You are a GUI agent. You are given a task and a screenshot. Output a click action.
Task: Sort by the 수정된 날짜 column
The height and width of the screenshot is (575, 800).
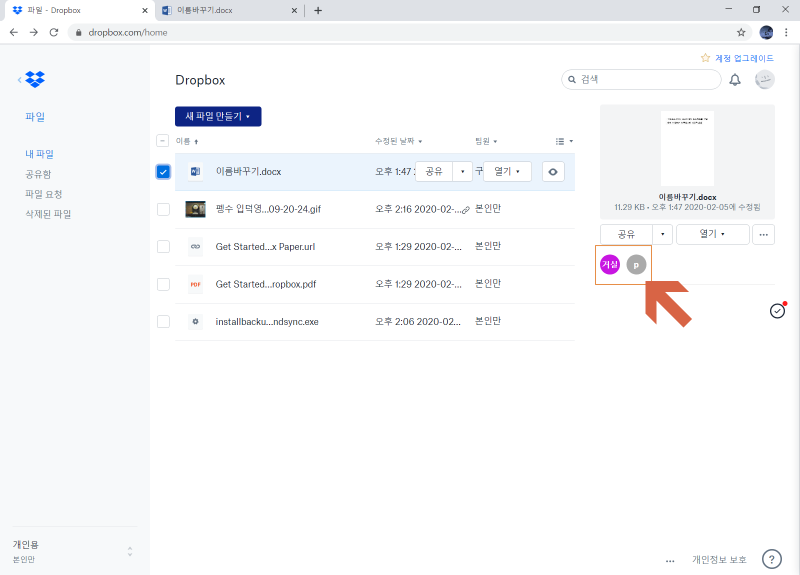point(398,141)
